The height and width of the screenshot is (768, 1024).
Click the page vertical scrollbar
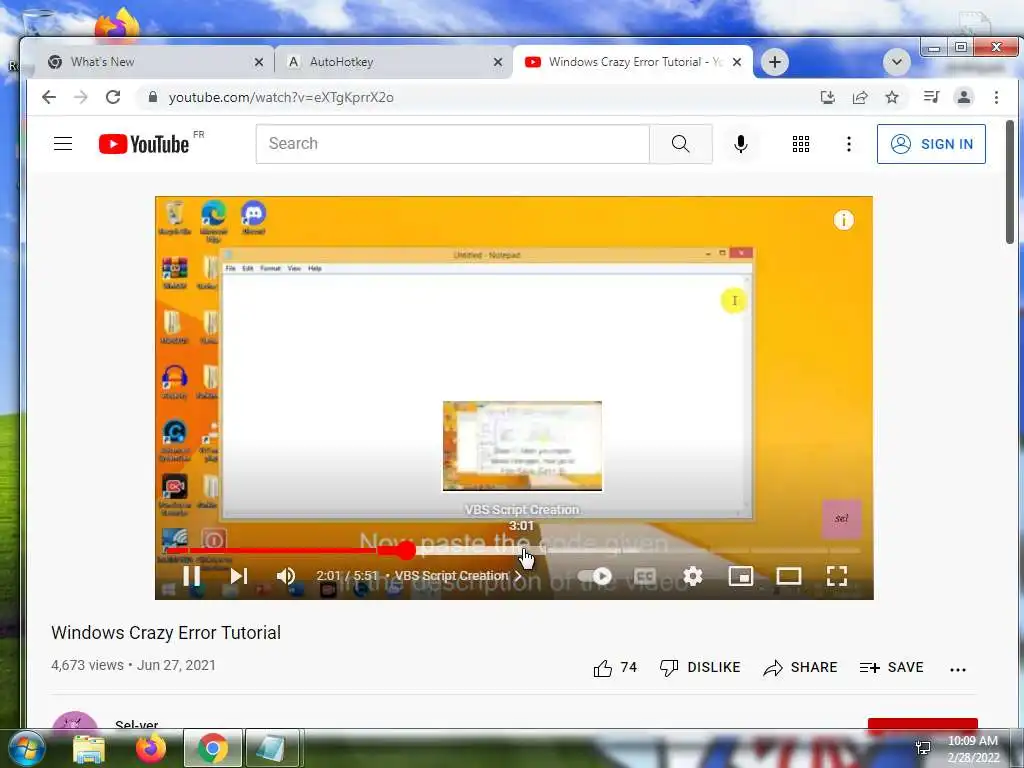click(x=1010, y=182)
